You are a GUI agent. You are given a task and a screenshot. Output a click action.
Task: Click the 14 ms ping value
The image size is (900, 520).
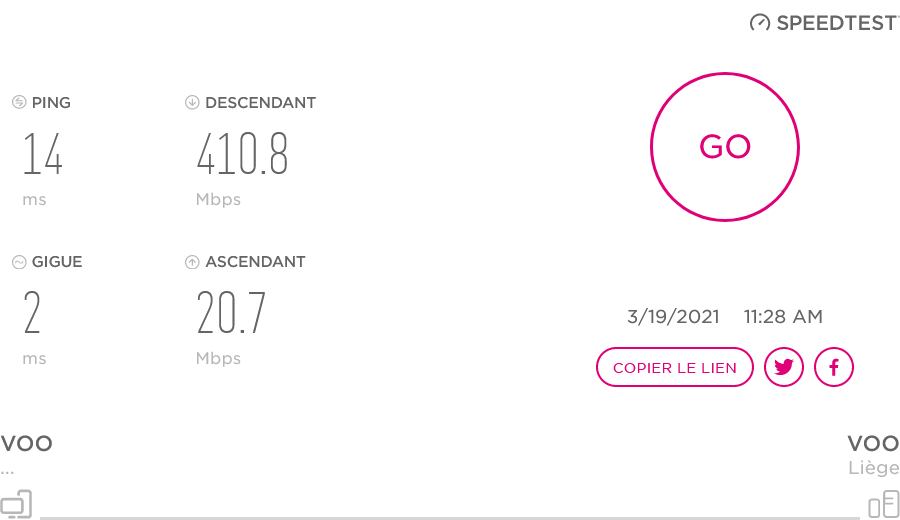tap(42, 154)
